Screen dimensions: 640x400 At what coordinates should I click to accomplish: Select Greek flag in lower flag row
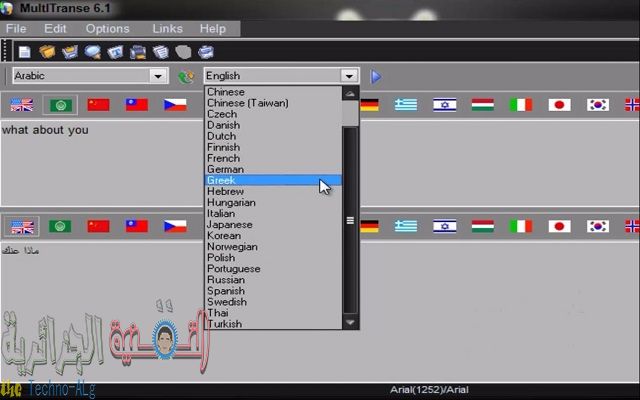(406, 226)
